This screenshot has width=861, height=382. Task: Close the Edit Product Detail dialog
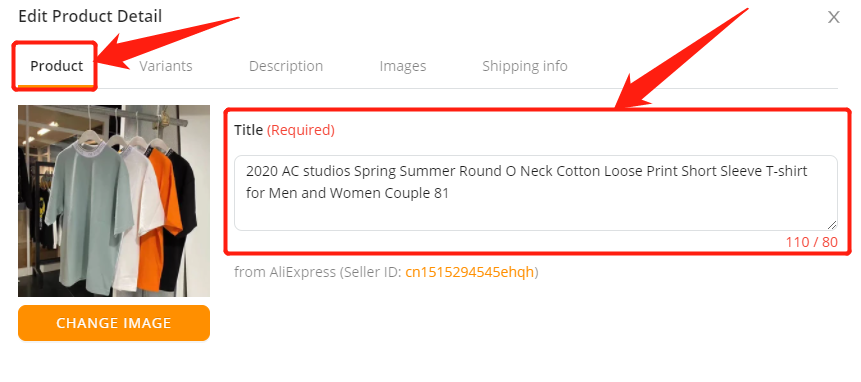(x=834, y=18)
